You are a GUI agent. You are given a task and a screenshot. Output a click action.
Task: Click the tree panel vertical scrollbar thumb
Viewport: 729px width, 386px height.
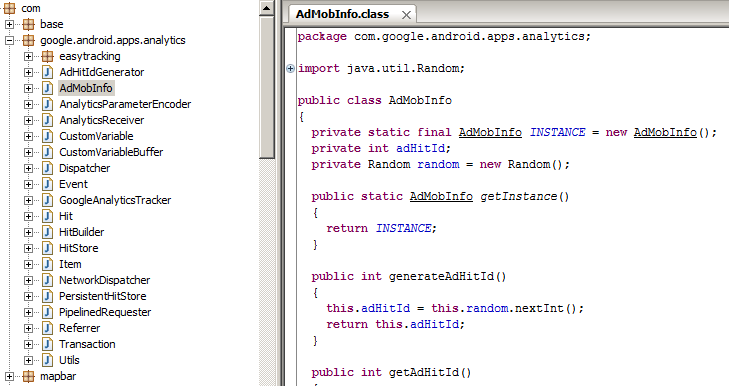click(267, 87)
